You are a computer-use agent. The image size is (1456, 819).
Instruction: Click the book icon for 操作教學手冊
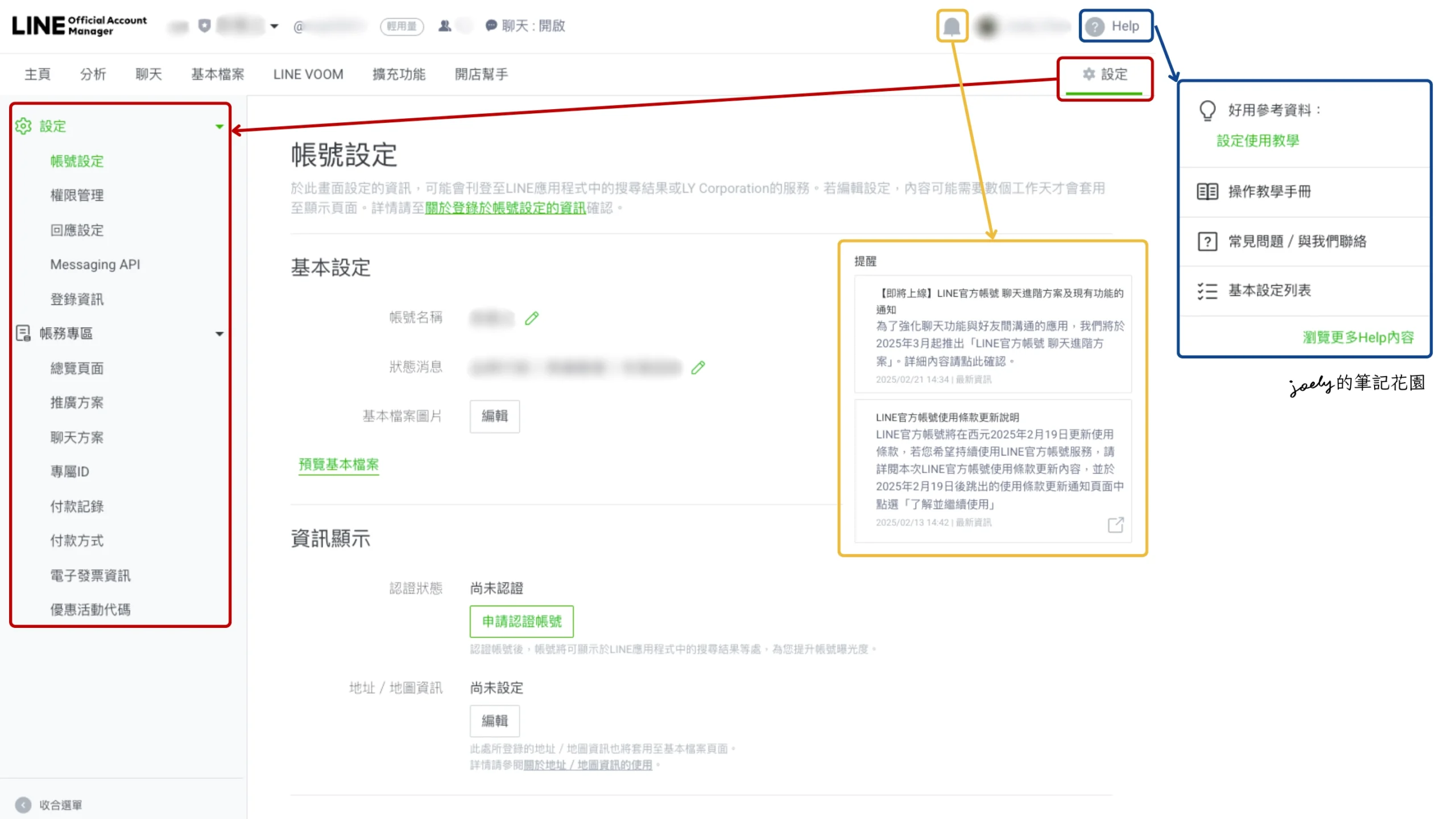click(x=1207, y=192)
